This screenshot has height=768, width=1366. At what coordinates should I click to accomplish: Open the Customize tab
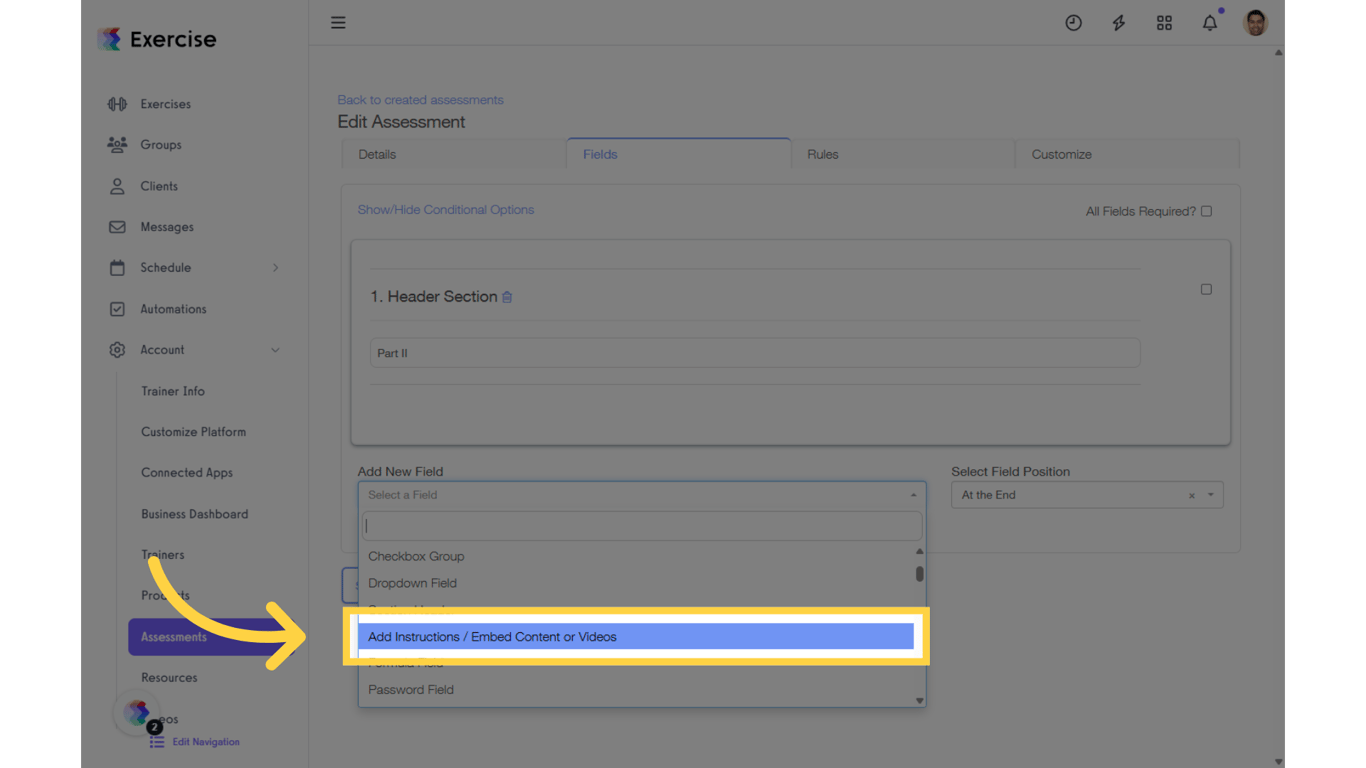[x=1060, y=154]
